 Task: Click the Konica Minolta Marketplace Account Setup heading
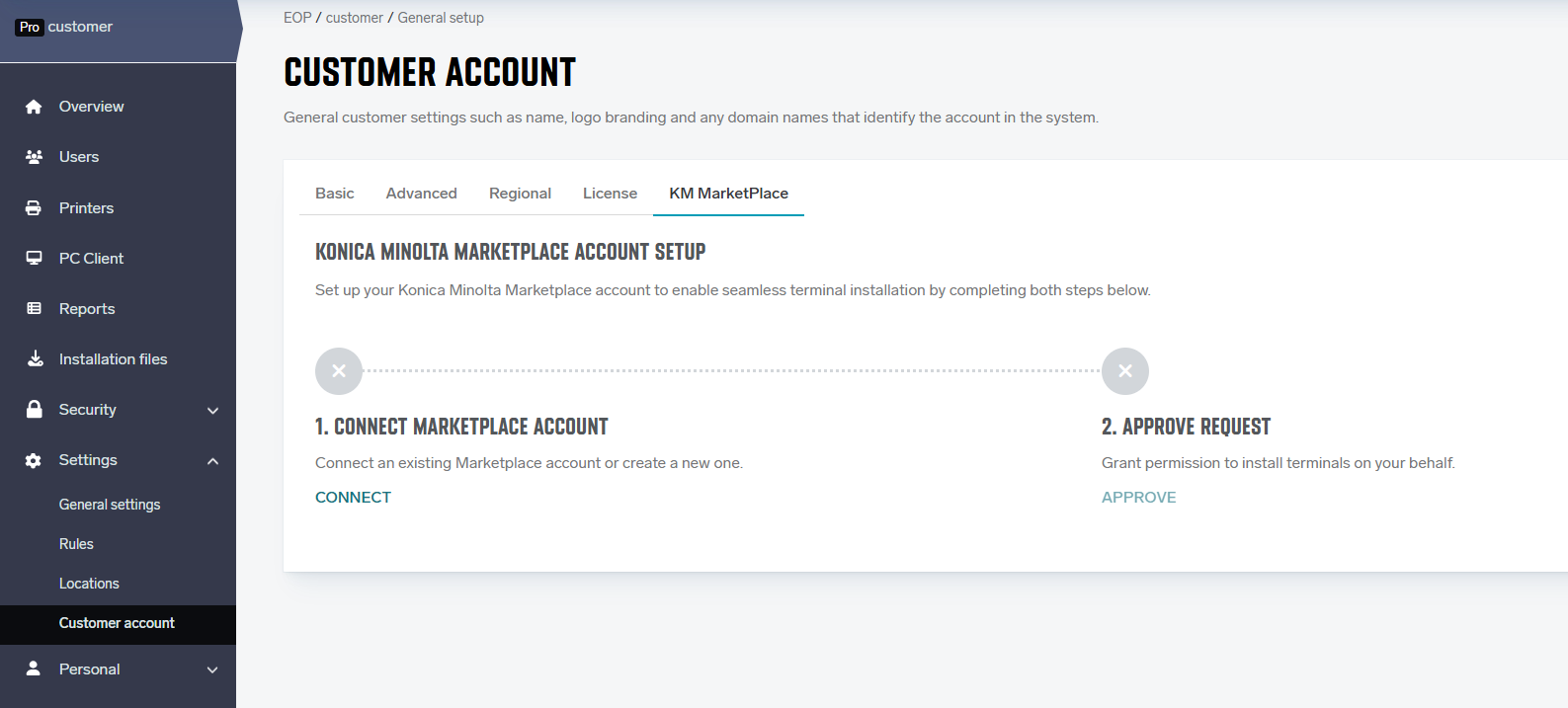click(510, 252)
